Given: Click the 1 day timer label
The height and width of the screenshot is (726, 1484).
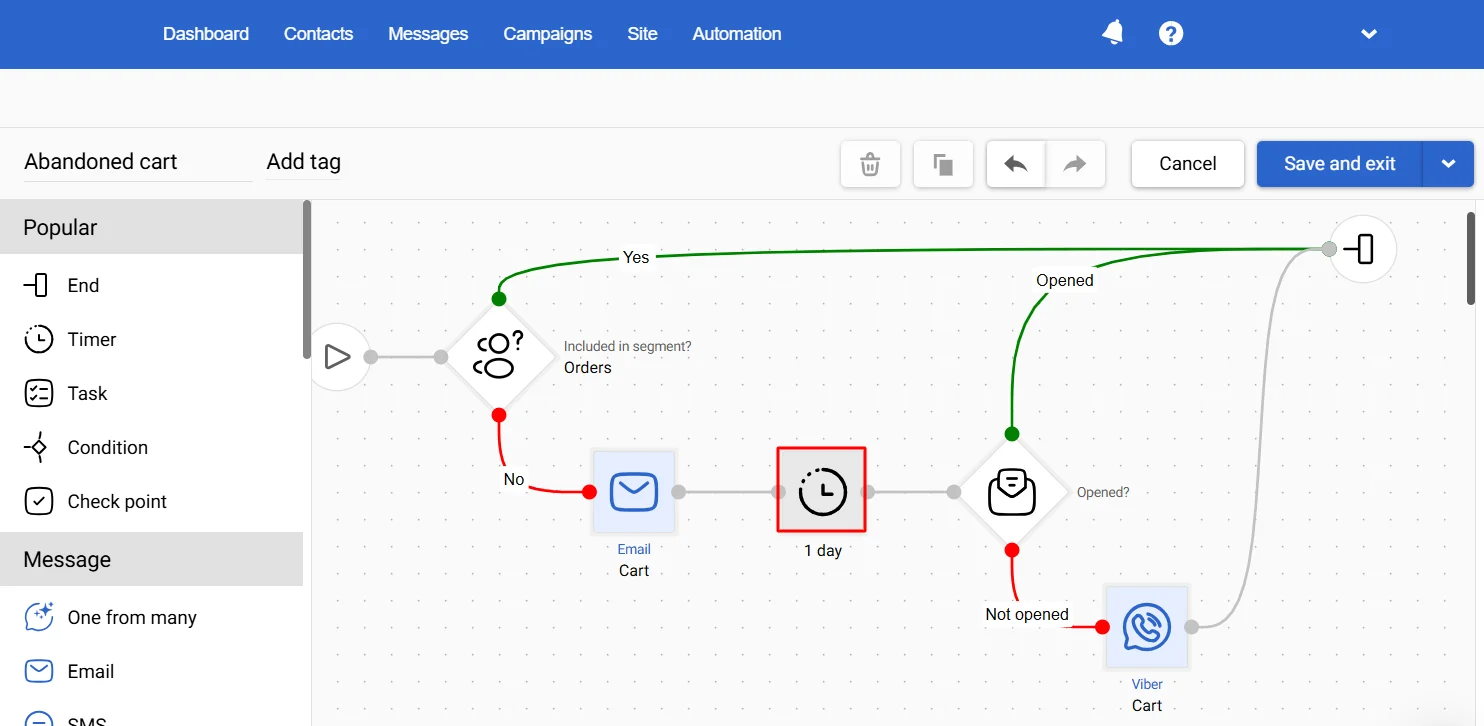Looking at the screenshot, I should tap(823, 550).
